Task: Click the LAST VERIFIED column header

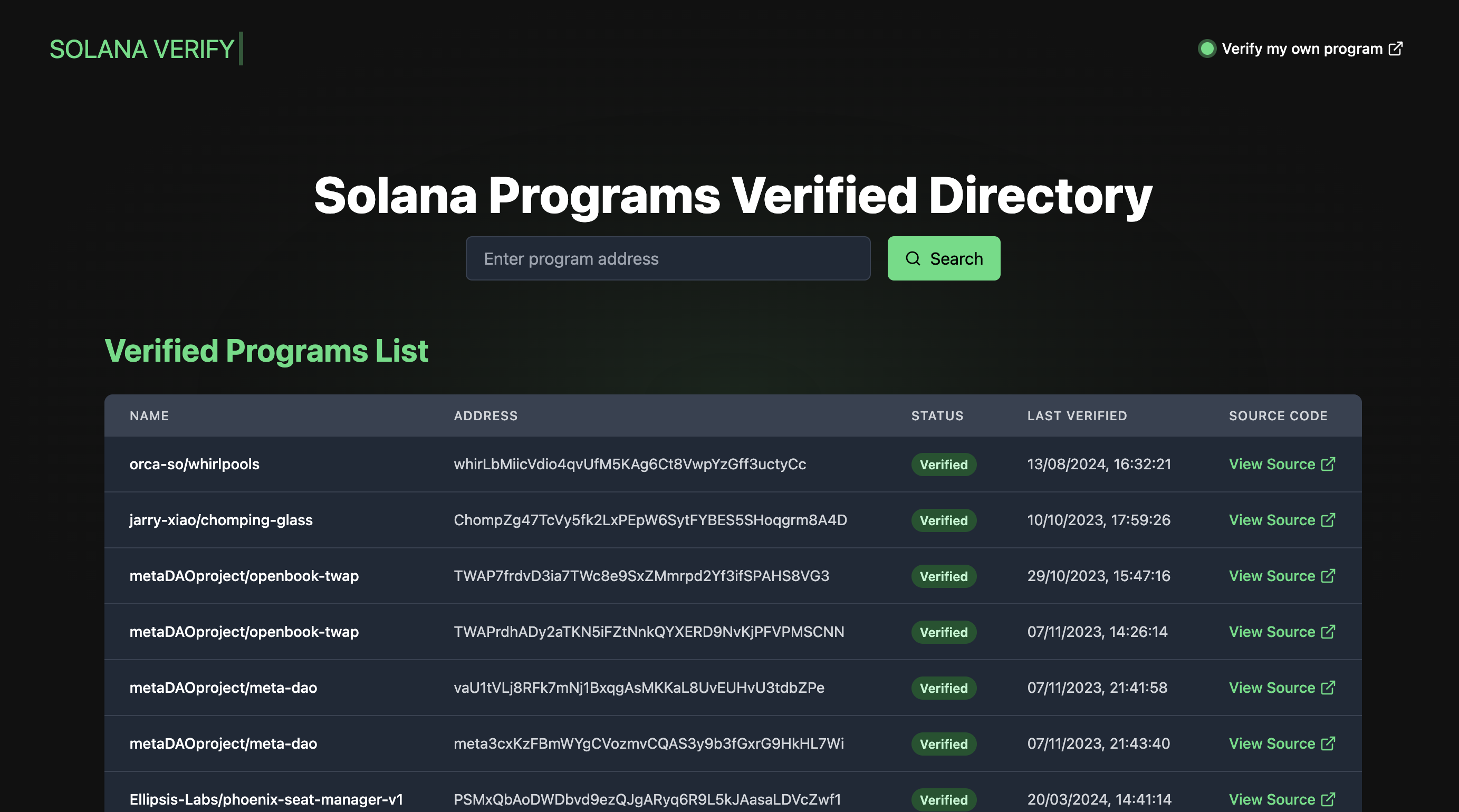Action: click(1076, 415)
